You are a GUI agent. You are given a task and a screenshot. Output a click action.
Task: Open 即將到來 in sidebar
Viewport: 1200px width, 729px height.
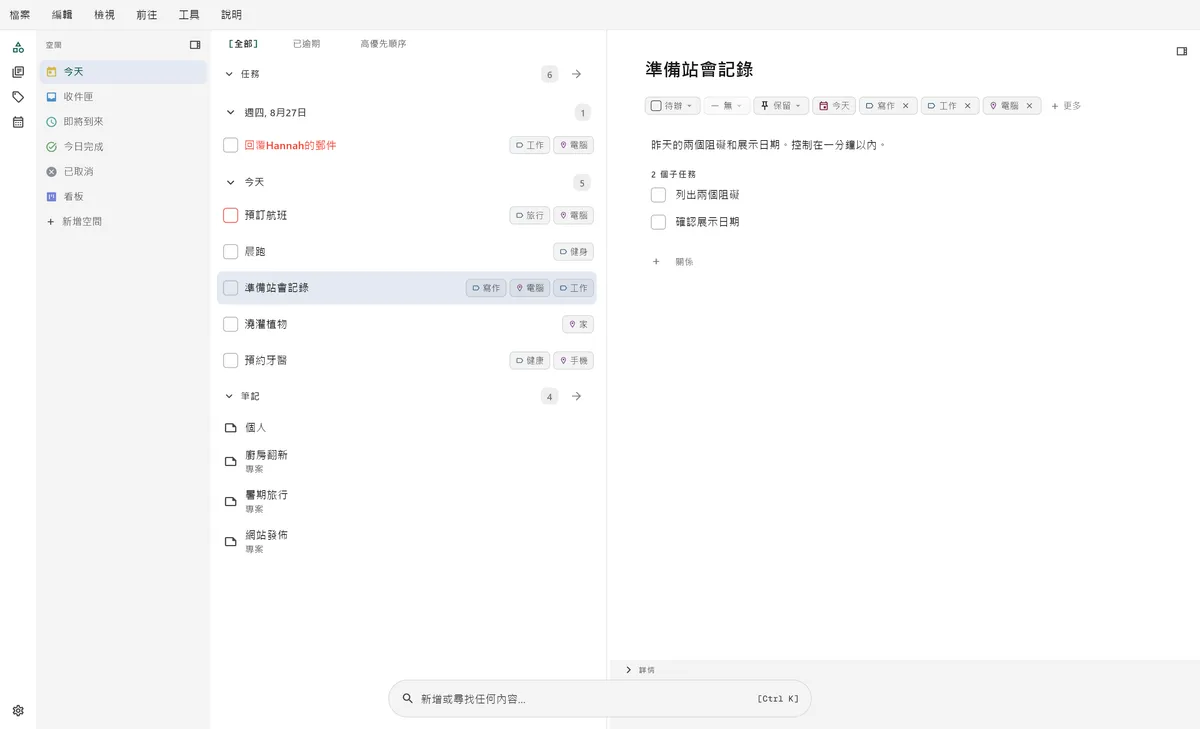pos(123,122)
